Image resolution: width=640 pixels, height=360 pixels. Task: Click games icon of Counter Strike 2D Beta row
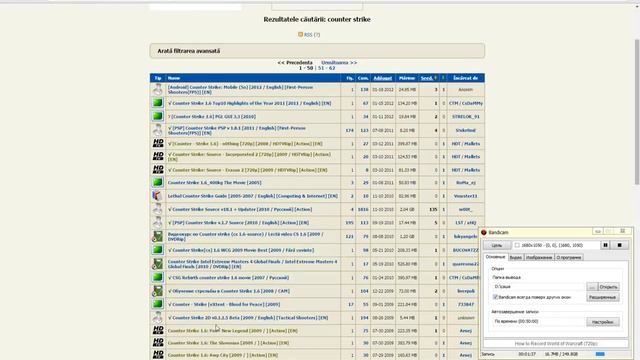pyautogui.click(x=158, y=318)
